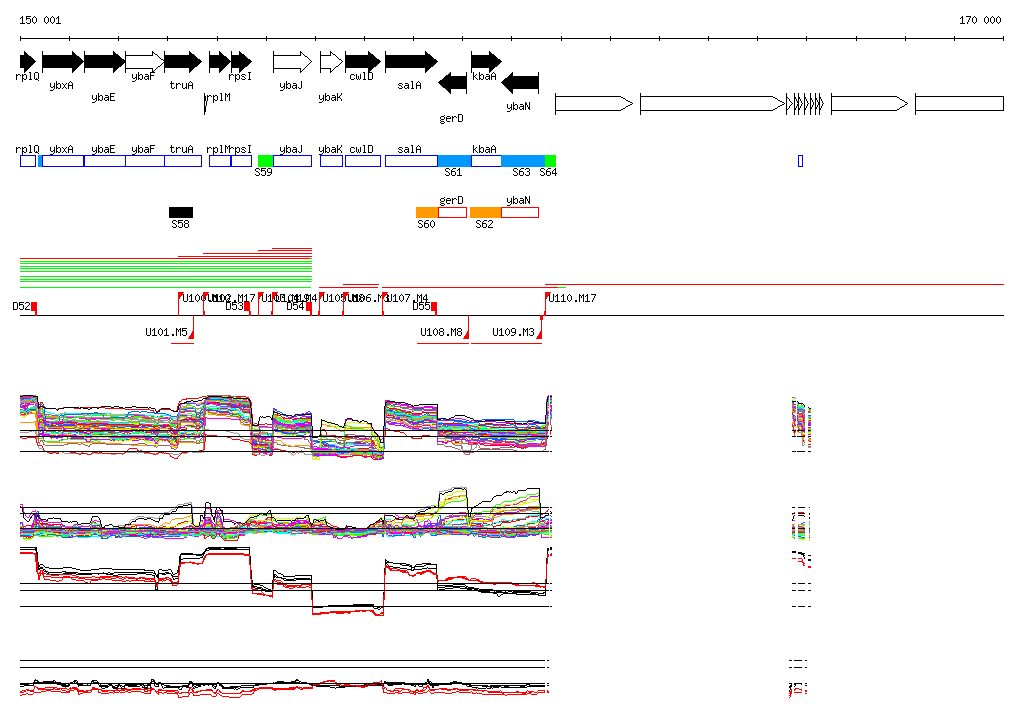The image size is (1024, 714).
Task: Select the white ybaJ gene arrow
Action: pos(292,62)
